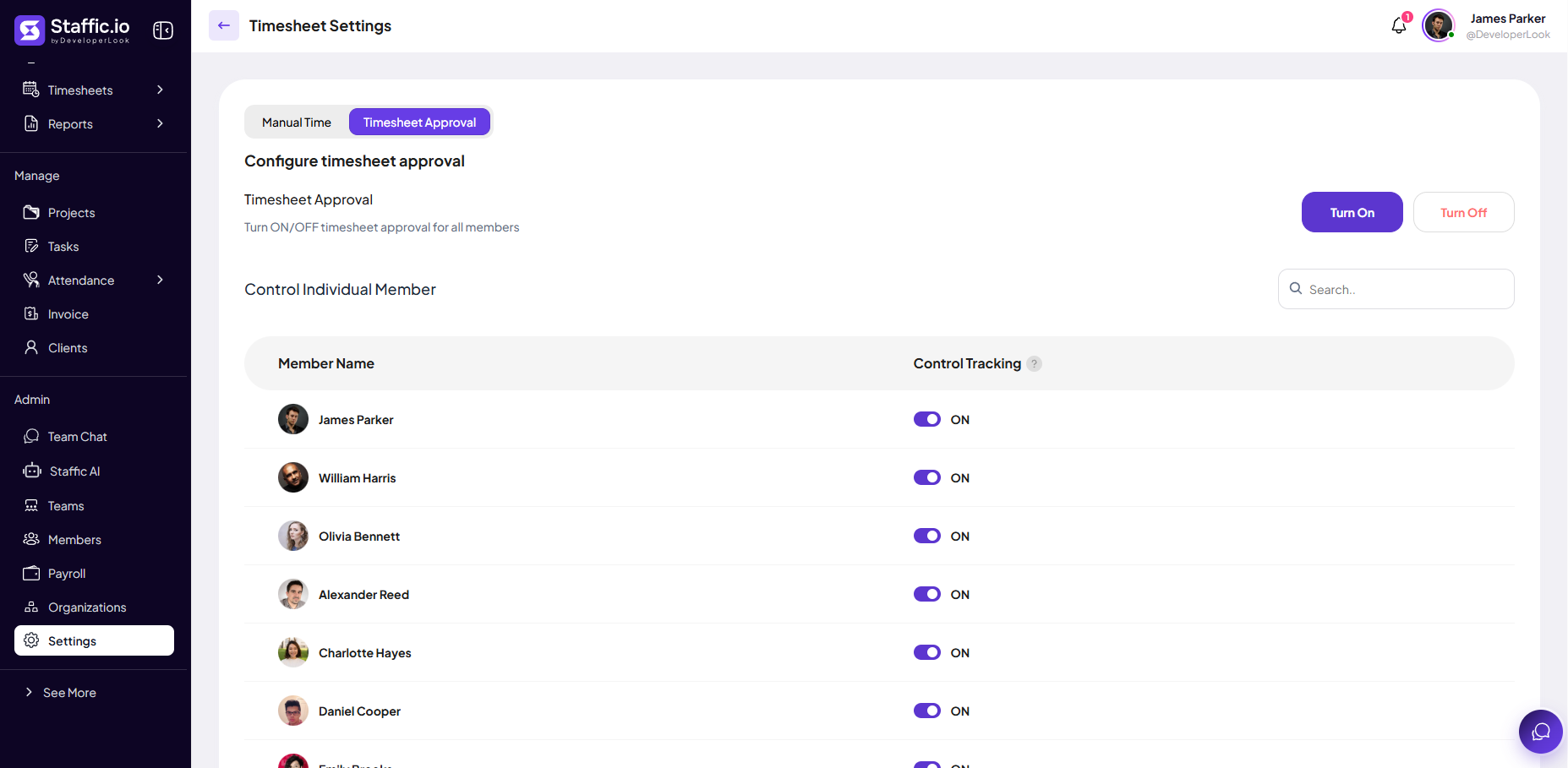1568x768 pixels.
Task: Expand the See More section
Action: 61,692
